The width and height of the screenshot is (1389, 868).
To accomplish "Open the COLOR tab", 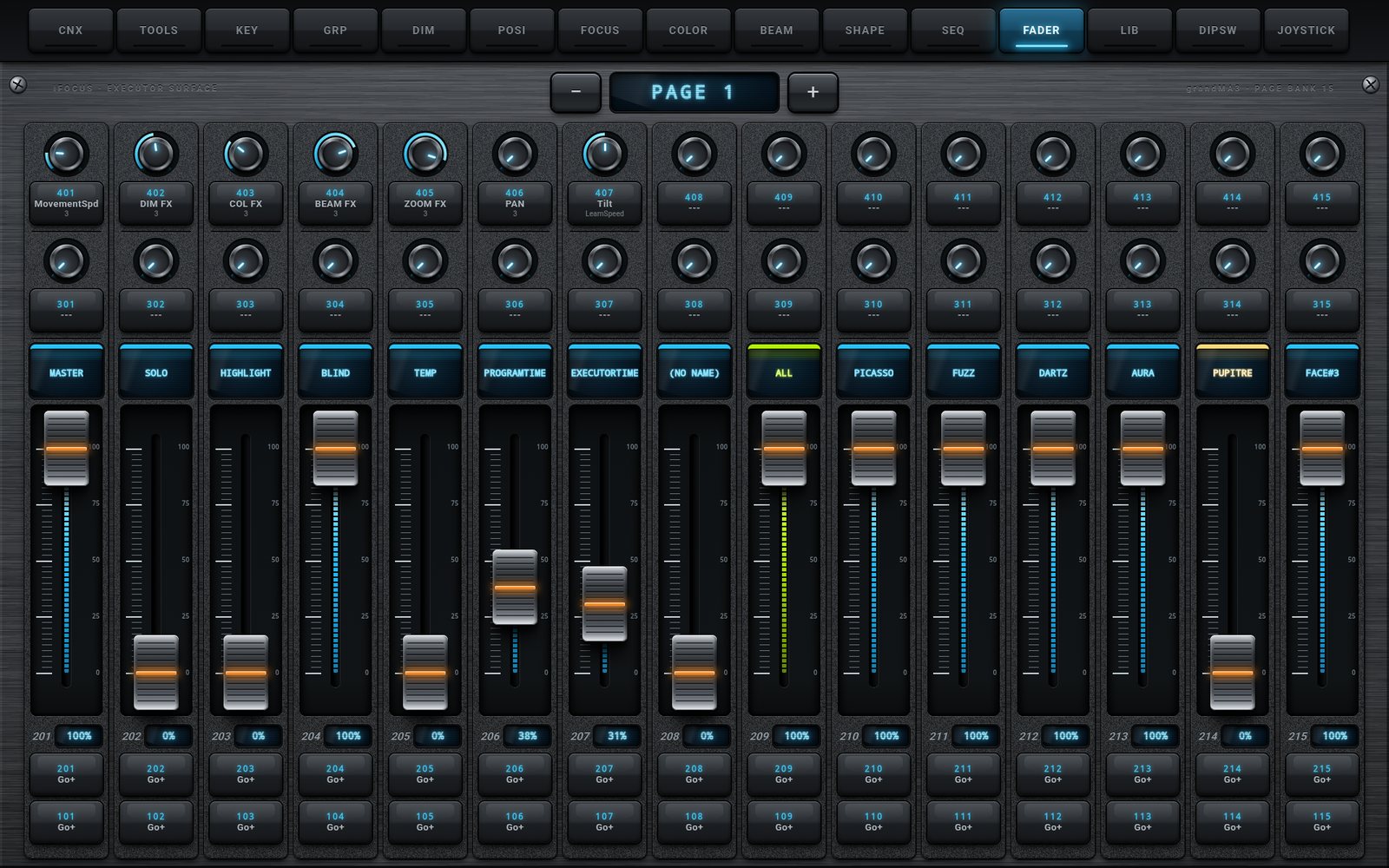I will (x=688, y=30).
